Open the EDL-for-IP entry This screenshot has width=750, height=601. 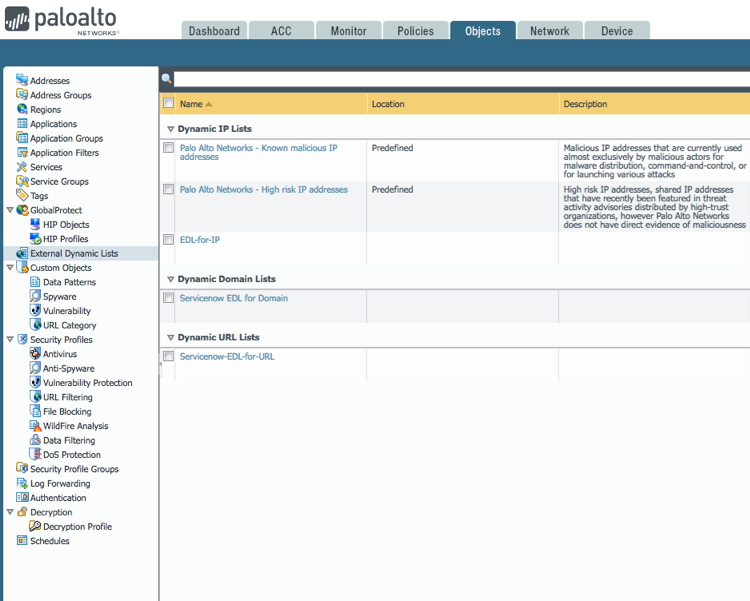coord(200,240)
